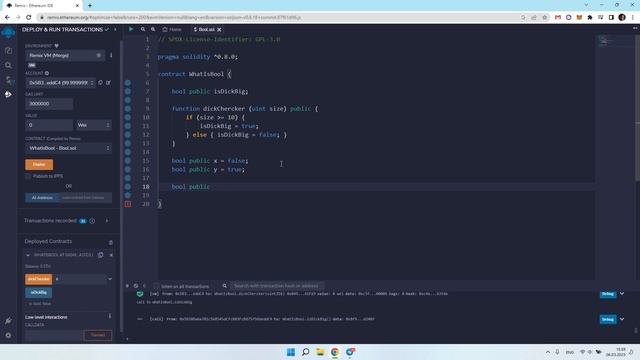Select the Remix browser tab

(x=43, y=6)
